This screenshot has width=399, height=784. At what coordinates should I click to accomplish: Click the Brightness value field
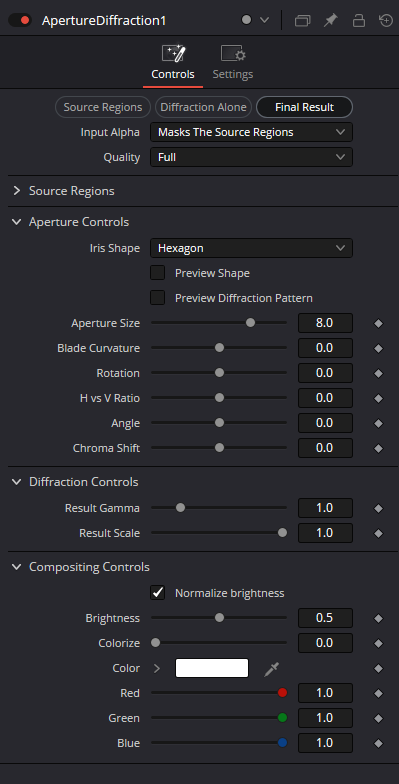(x=326, y=618)
